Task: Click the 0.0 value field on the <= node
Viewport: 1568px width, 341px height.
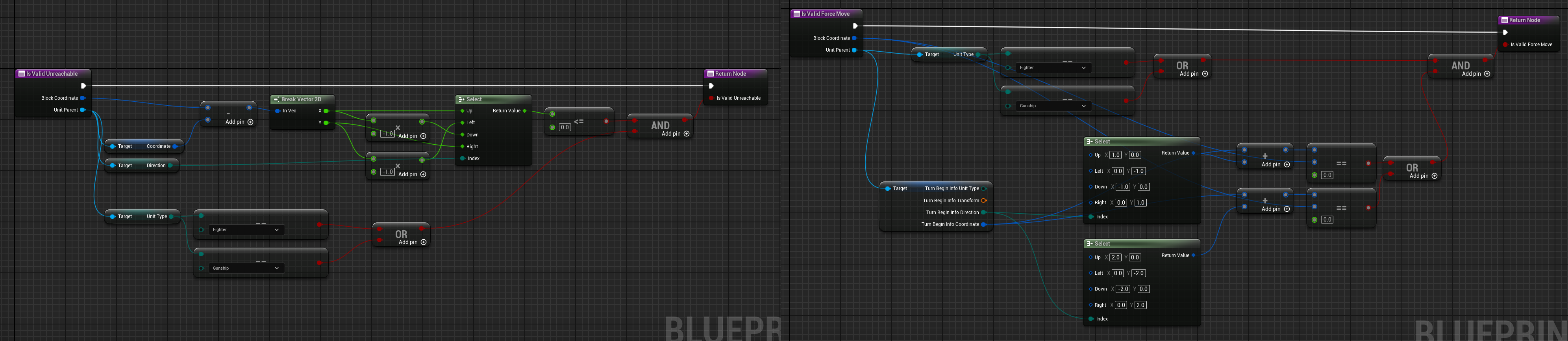Action: (565, 127)
